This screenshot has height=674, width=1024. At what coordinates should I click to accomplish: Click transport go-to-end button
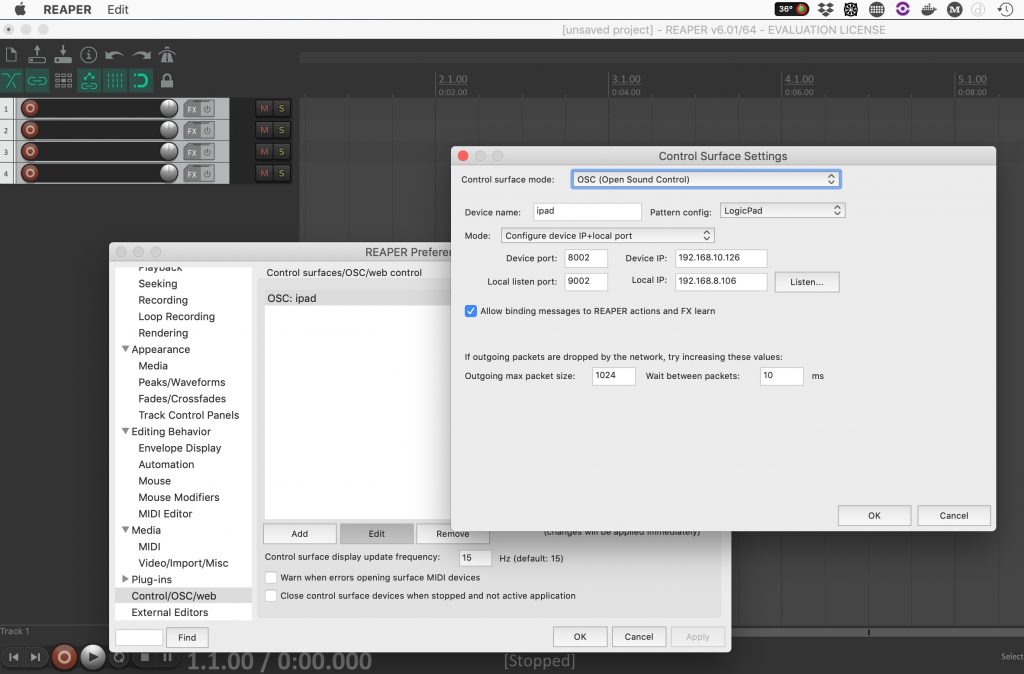click(x=35, y=657)
